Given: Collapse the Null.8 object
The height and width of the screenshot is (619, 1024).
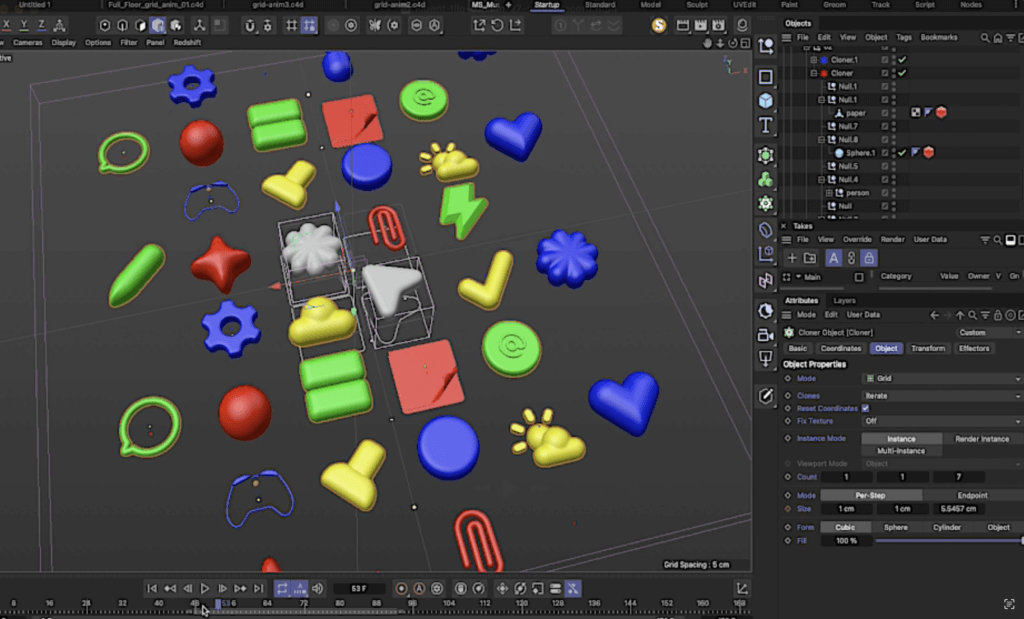Looking at the screenshot, I should (x=822, y=139).
